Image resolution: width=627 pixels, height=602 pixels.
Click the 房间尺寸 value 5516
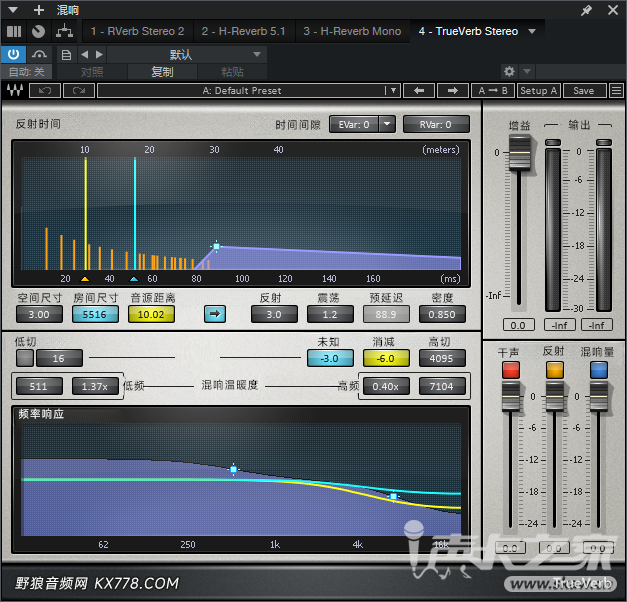tap(95, 314)
